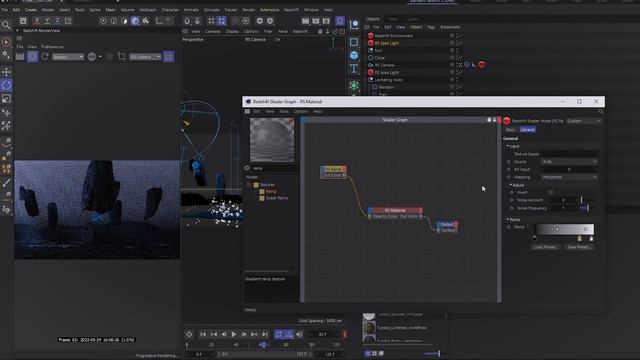Click the black gradient knot under Ramp
Image resolution: width=640 pixels, height=360 pixels.
coord(535,238)
